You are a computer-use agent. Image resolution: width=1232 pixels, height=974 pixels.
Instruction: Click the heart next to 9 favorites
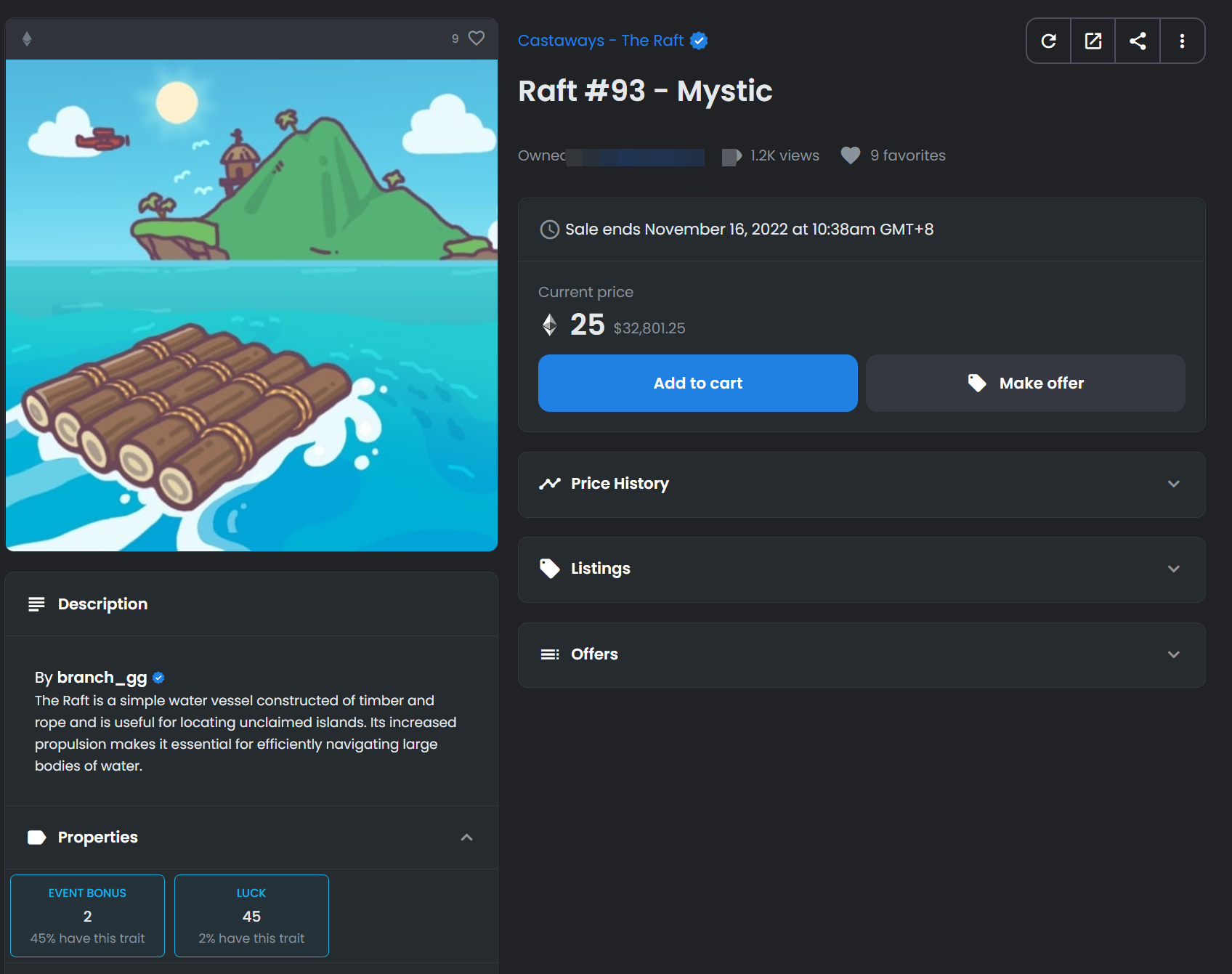(850, 155)
